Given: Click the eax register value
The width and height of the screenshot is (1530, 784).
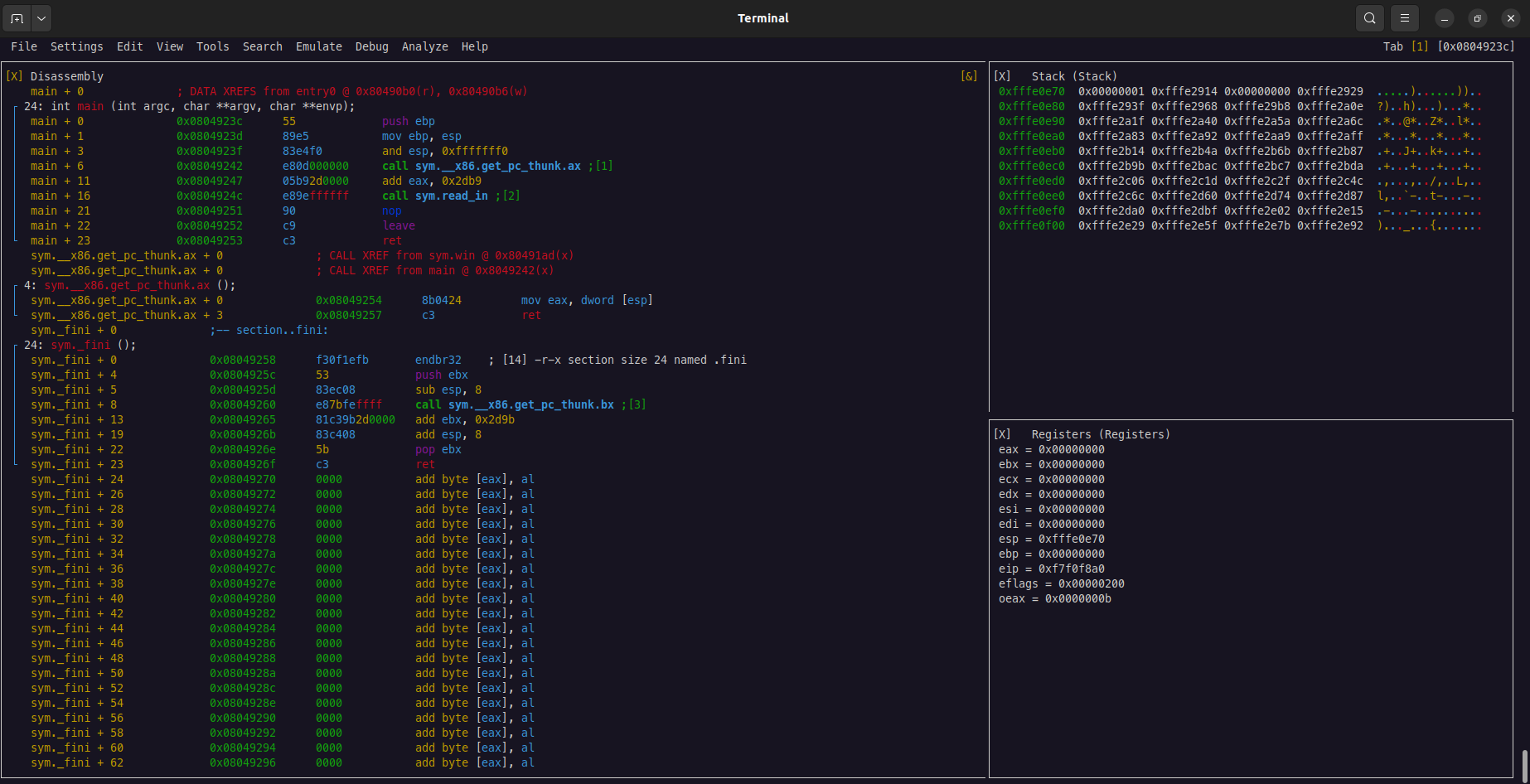Looking at the screenshot, I should (1072, 449).
